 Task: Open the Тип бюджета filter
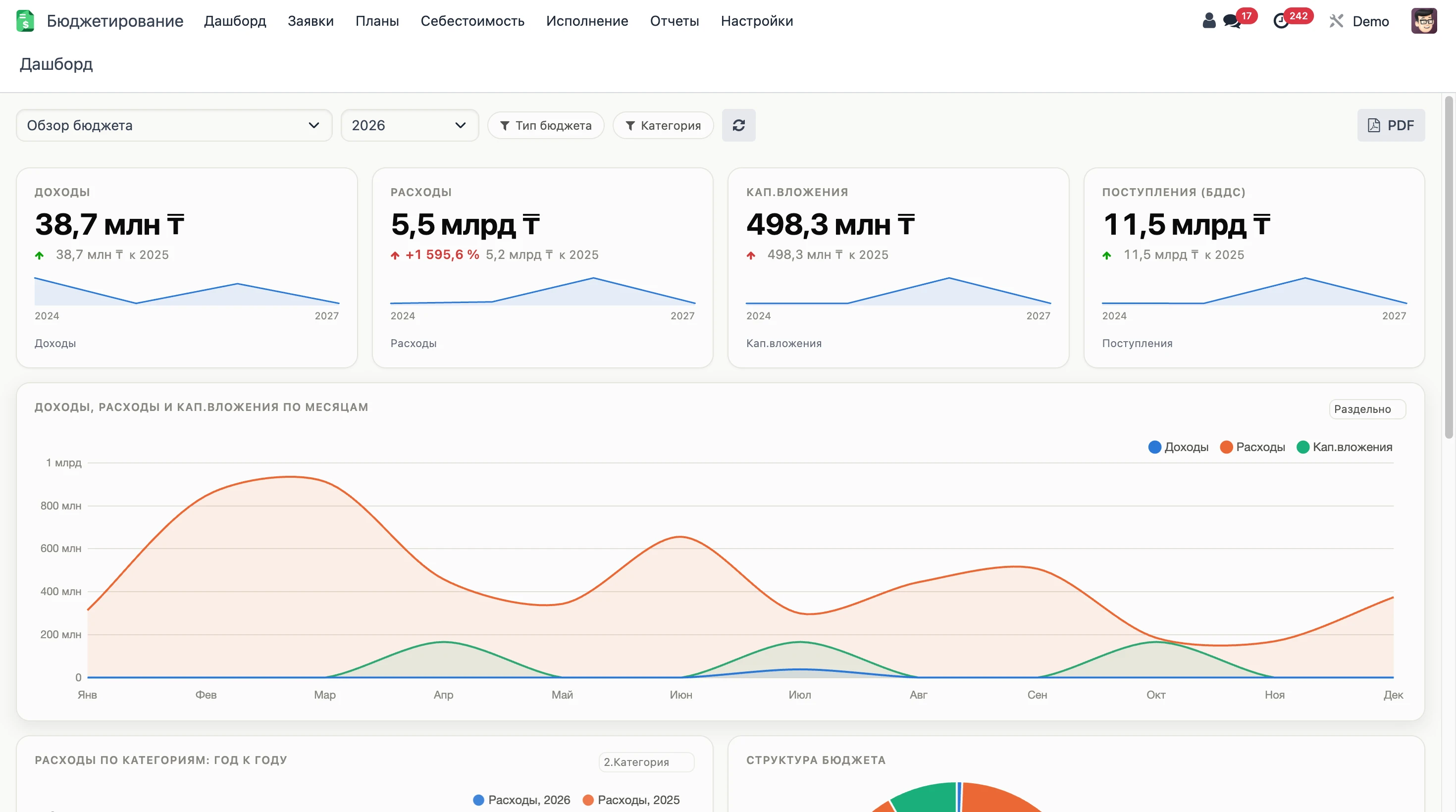(545, 125)
